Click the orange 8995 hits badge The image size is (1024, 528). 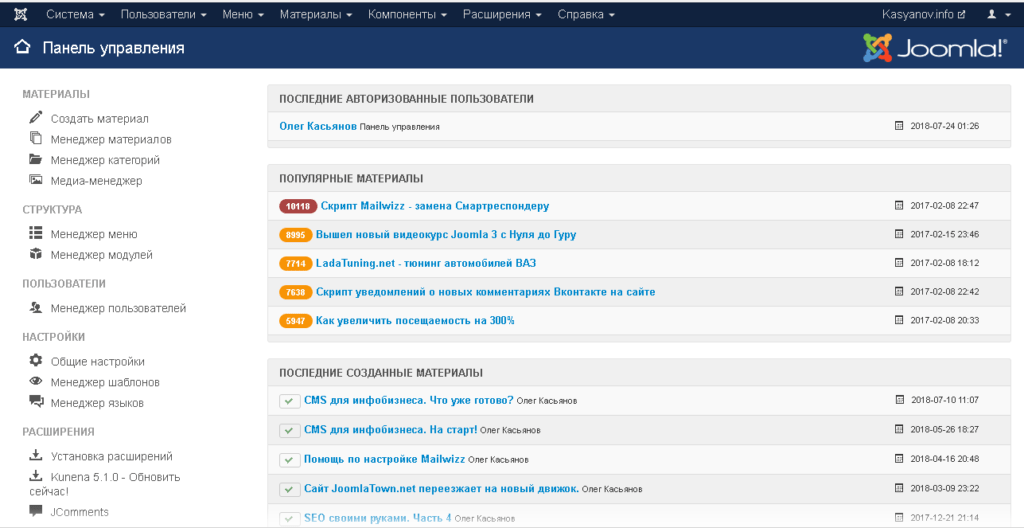click(x=296, y=235)
